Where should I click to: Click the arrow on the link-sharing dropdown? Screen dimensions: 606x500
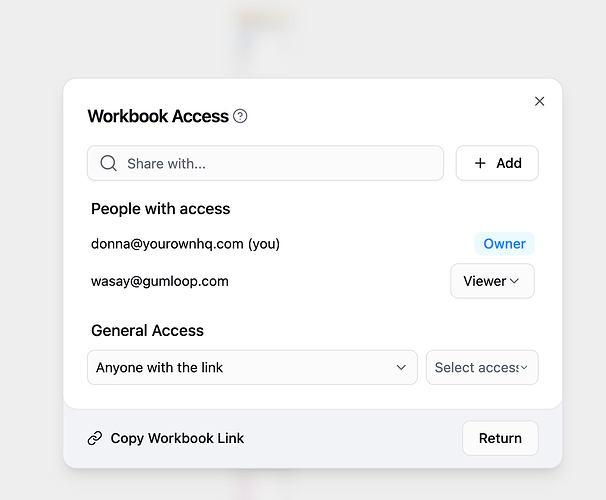pos(402,367)
